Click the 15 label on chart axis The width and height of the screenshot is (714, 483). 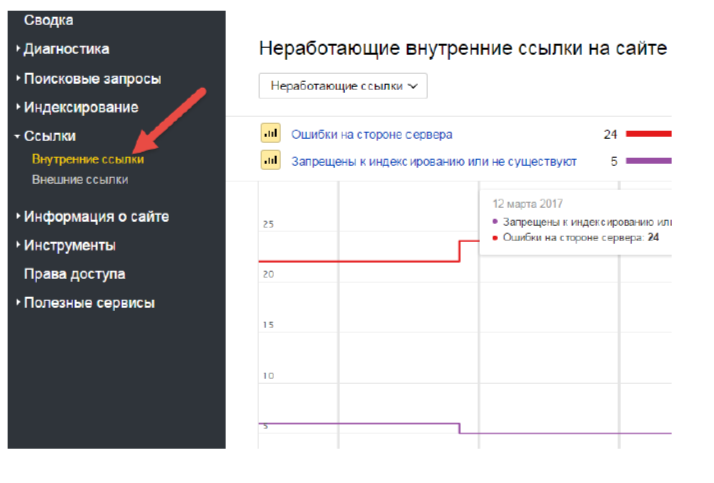tap(268, 325)
